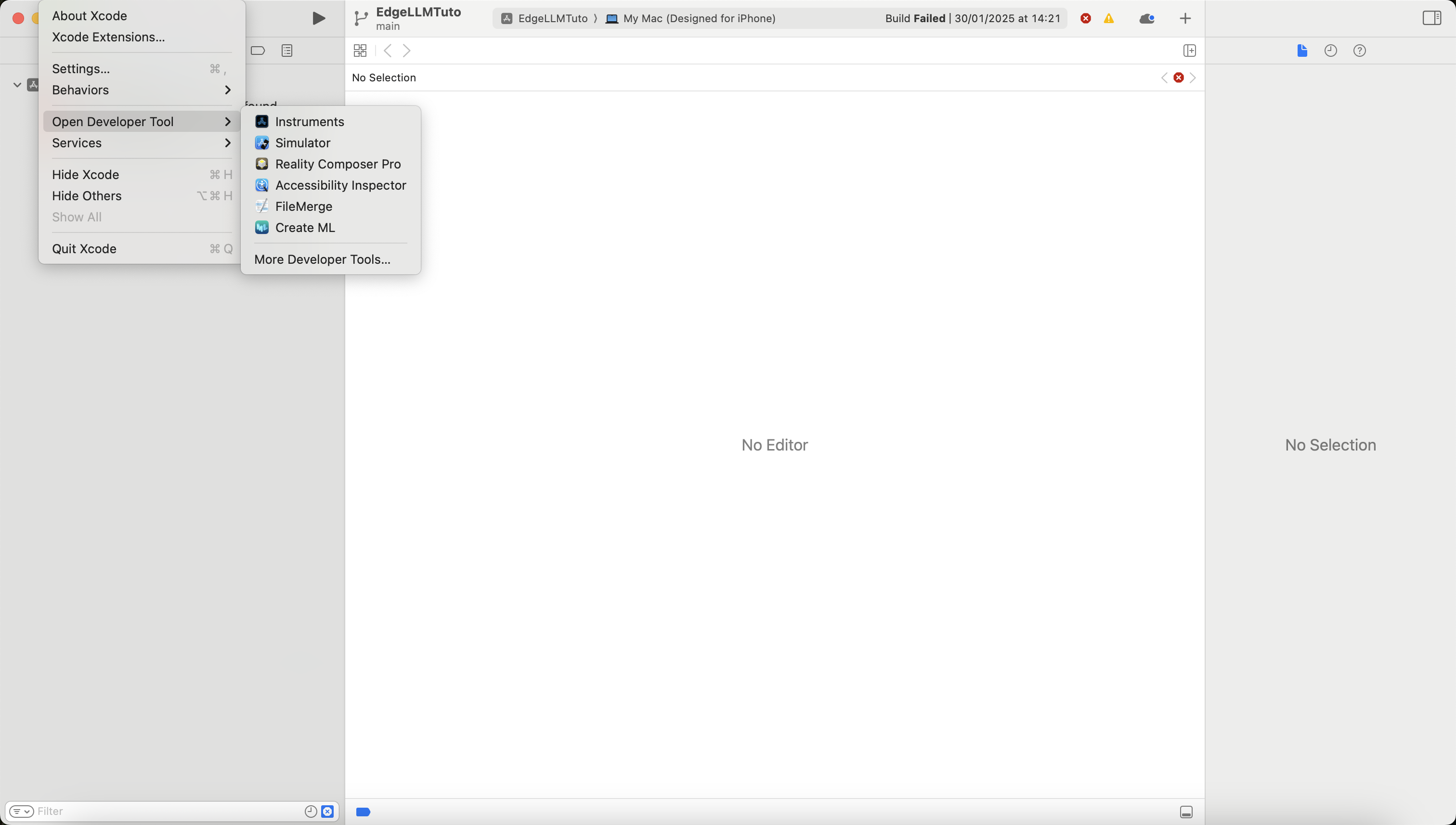
Task: Click the red build error indicator in toolbar
Action: tap(1085, 18)
